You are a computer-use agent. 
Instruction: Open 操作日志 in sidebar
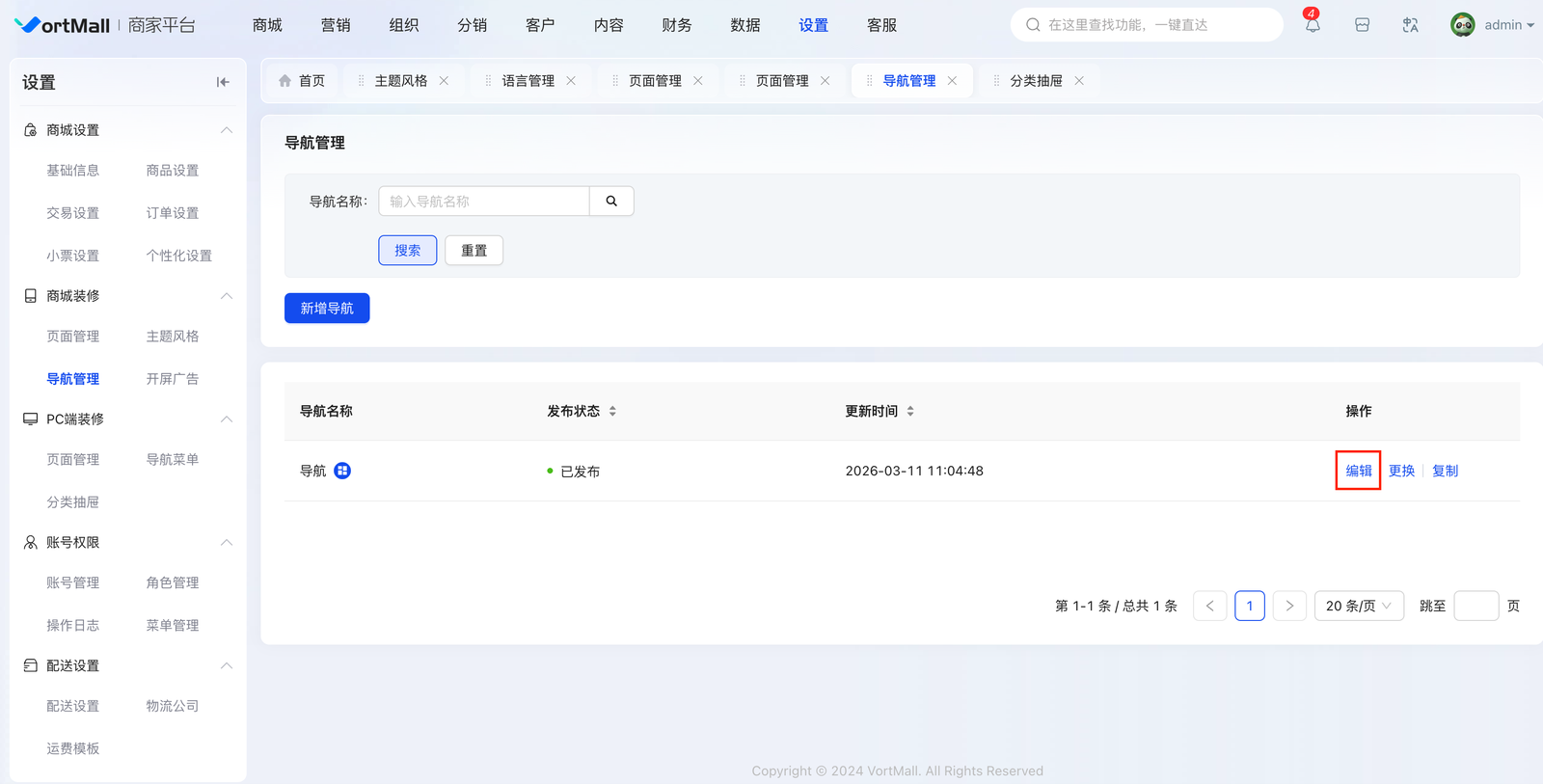tap(73, 626)
